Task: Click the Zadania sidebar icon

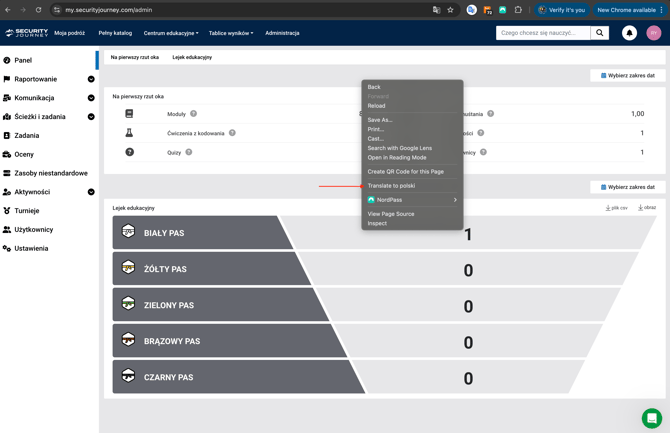Action: click(x=6, y=135)
